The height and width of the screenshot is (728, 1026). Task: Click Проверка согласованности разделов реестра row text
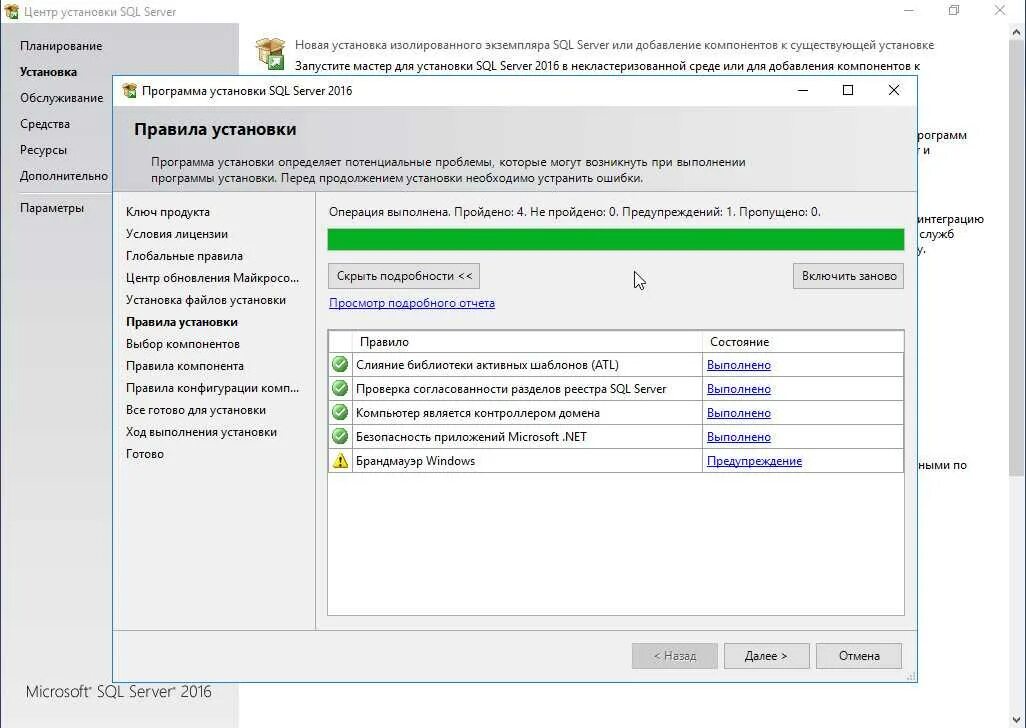(511, 389)
